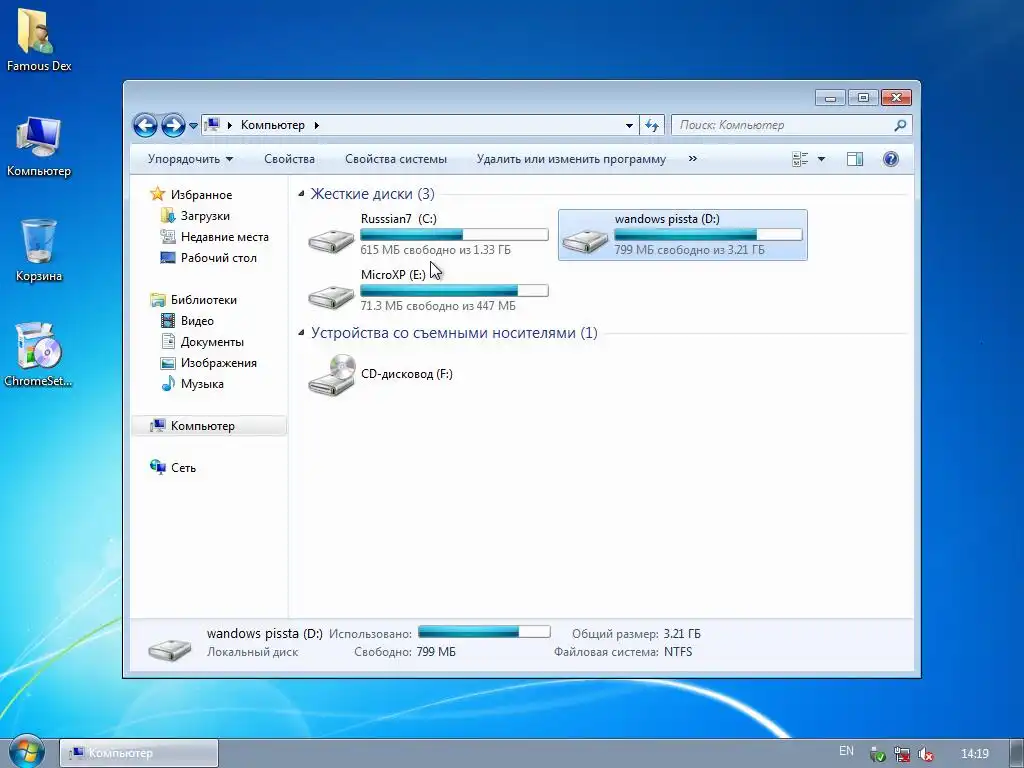Image resolution: width=1024 pixels, height=768 pixels.
Task: Click the network tray icon
Action: click(902, 754)
